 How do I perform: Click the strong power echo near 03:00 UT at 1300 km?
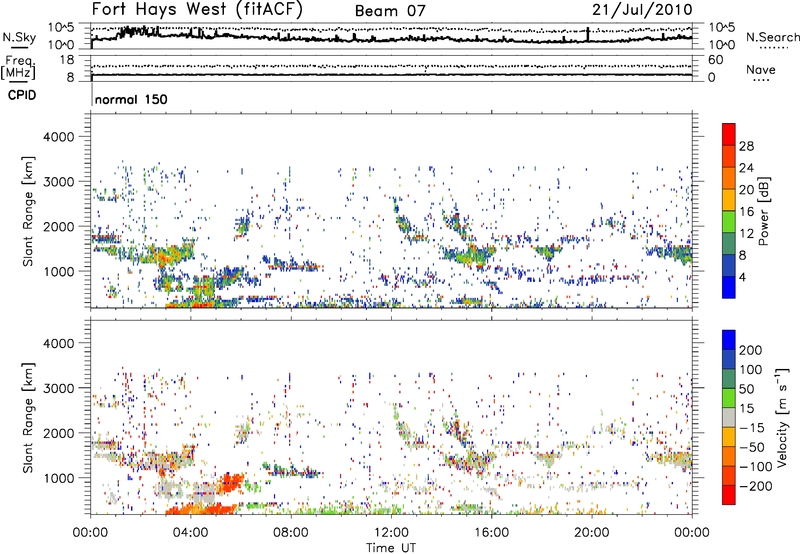tap(167, 254)
